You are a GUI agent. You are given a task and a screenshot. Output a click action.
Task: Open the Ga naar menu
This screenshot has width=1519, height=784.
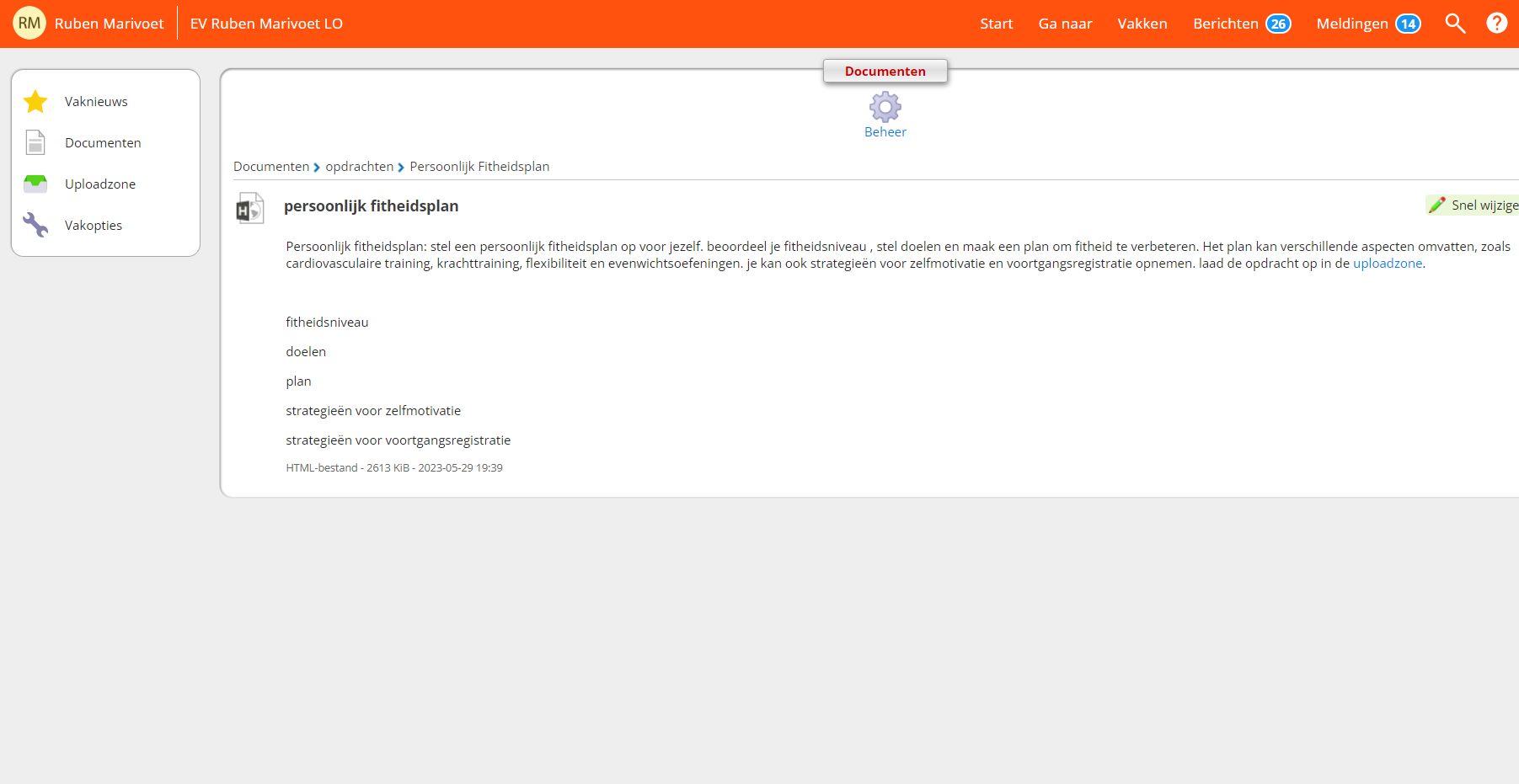(1065, 24)
